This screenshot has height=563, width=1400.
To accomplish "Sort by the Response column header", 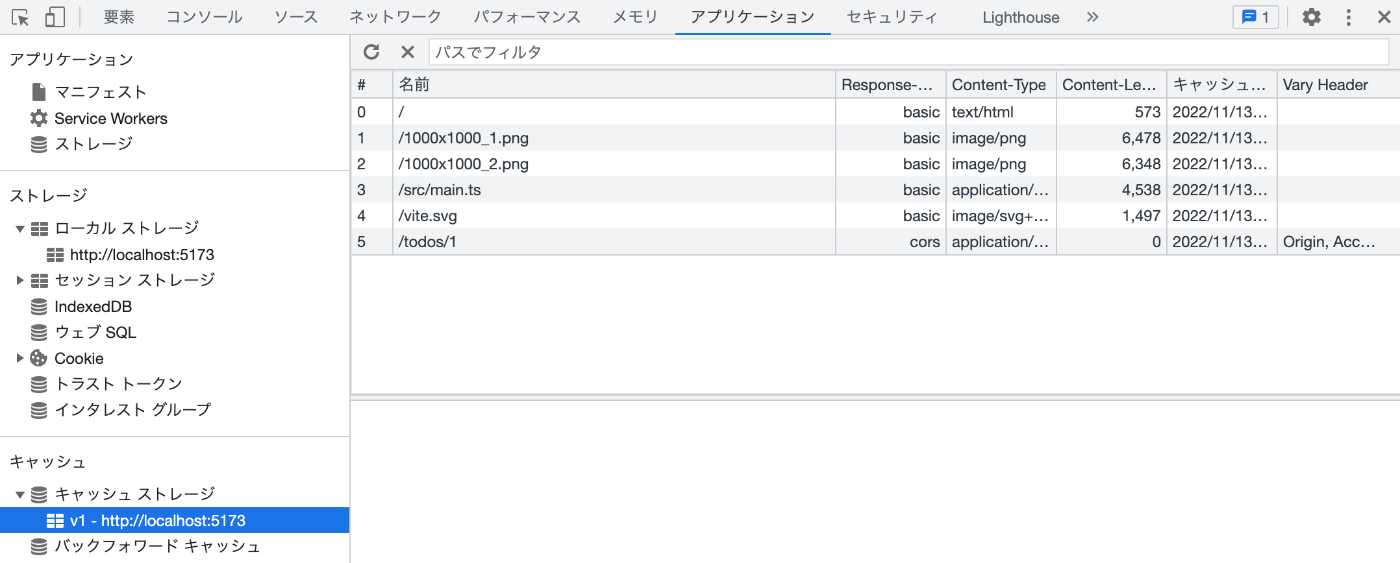I will [x=891, y=85].
